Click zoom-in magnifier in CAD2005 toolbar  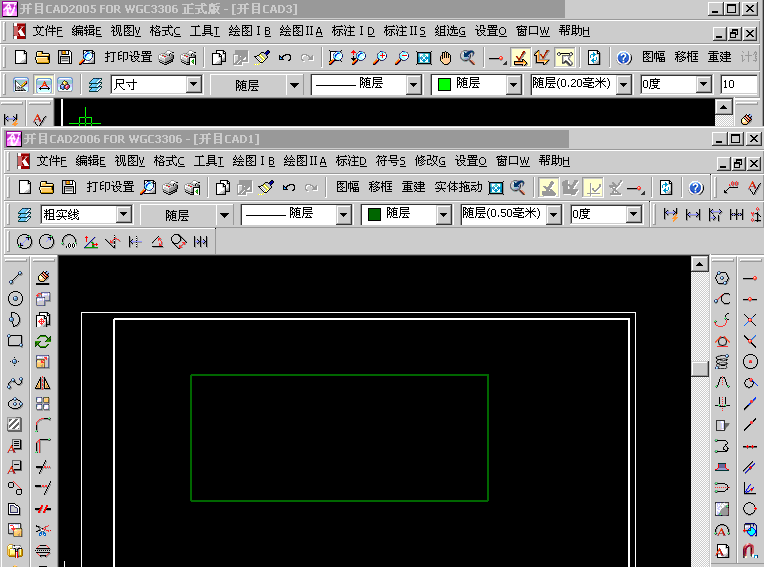[x=380, y=57]
